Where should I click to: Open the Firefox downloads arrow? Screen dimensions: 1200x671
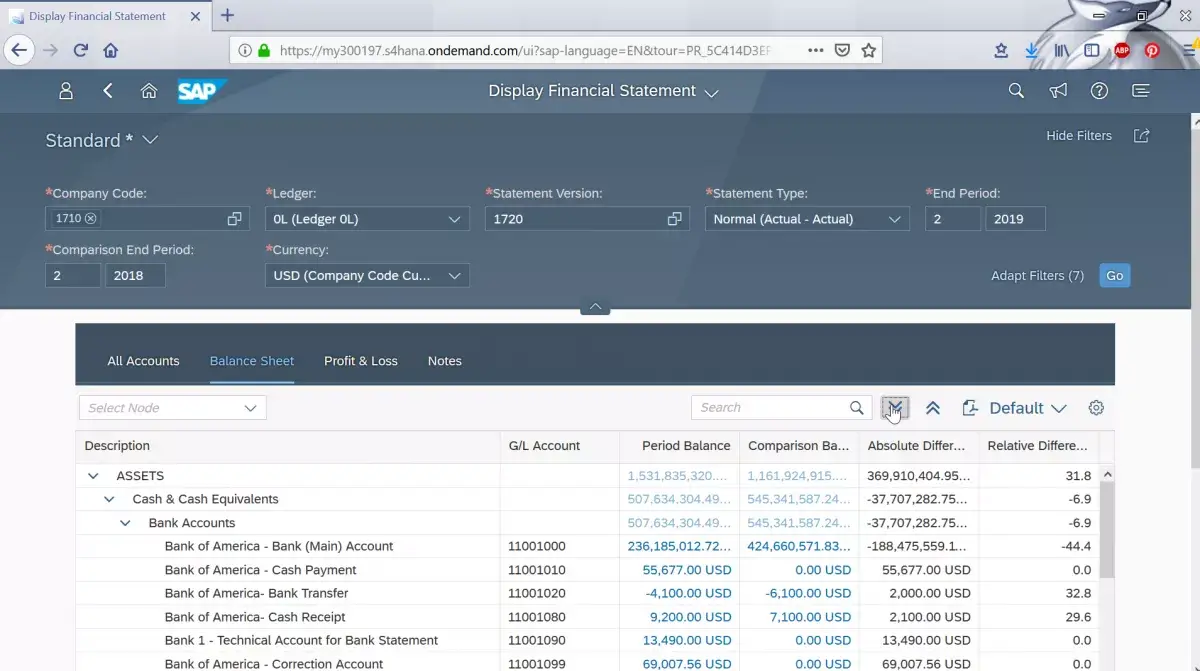(1032, 50)
